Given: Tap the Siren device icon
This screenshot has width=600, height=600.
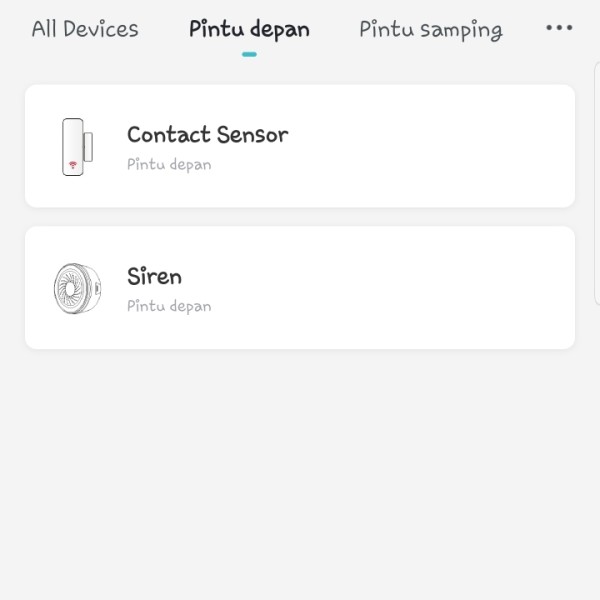Looking at the screenshot, I should pyautogui.click(x=77, y=289).
